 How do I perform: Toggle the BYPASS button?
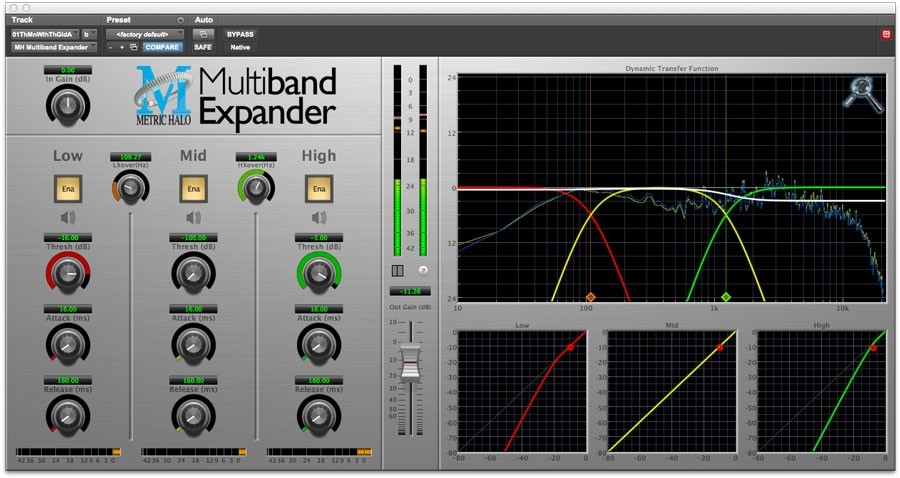click(240, 34)
